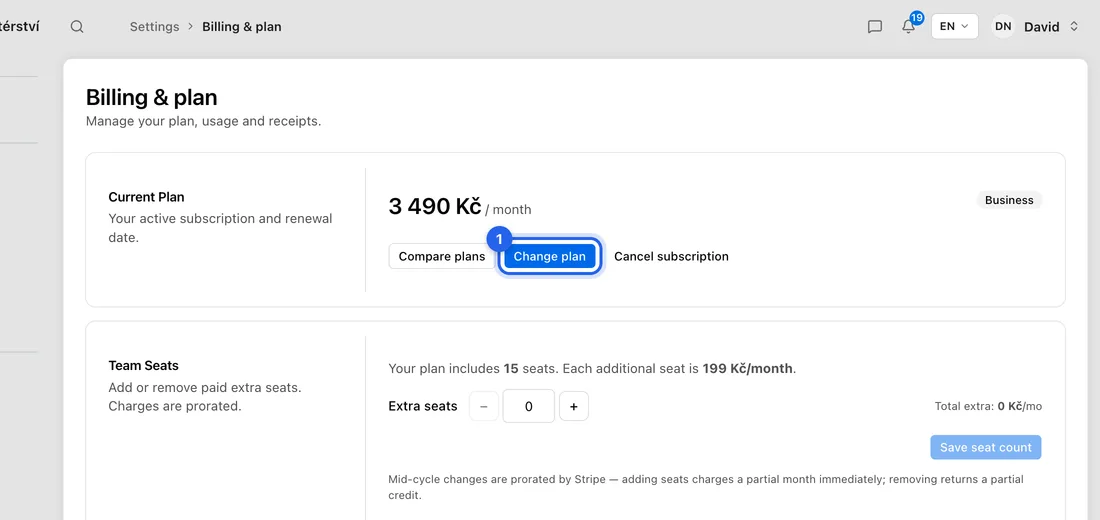
Task: Click the Change plan button
Action: (x=549, y=256)
